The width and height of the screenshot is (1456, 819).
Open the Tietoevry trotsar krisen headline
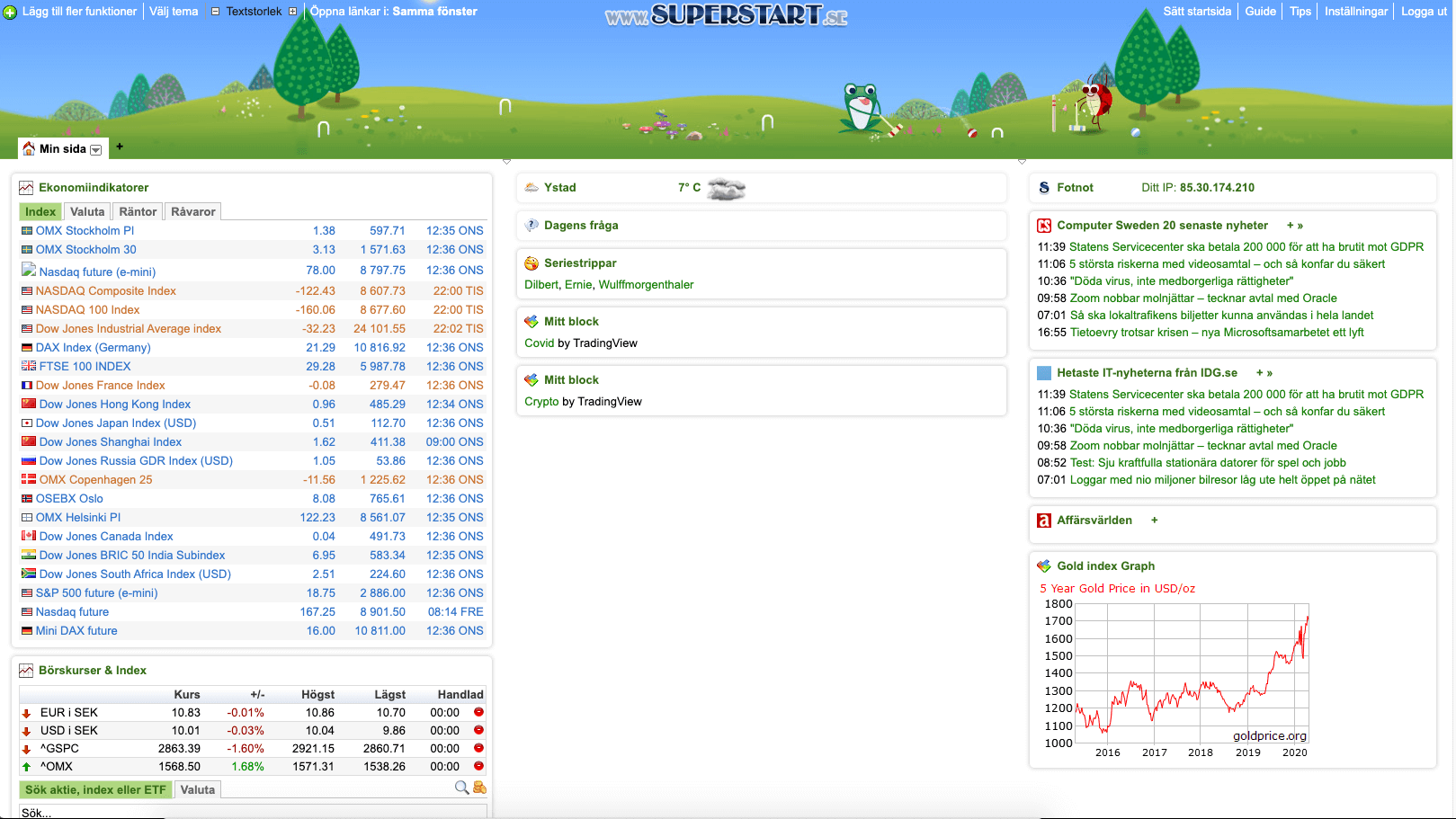click(1217, 333)
